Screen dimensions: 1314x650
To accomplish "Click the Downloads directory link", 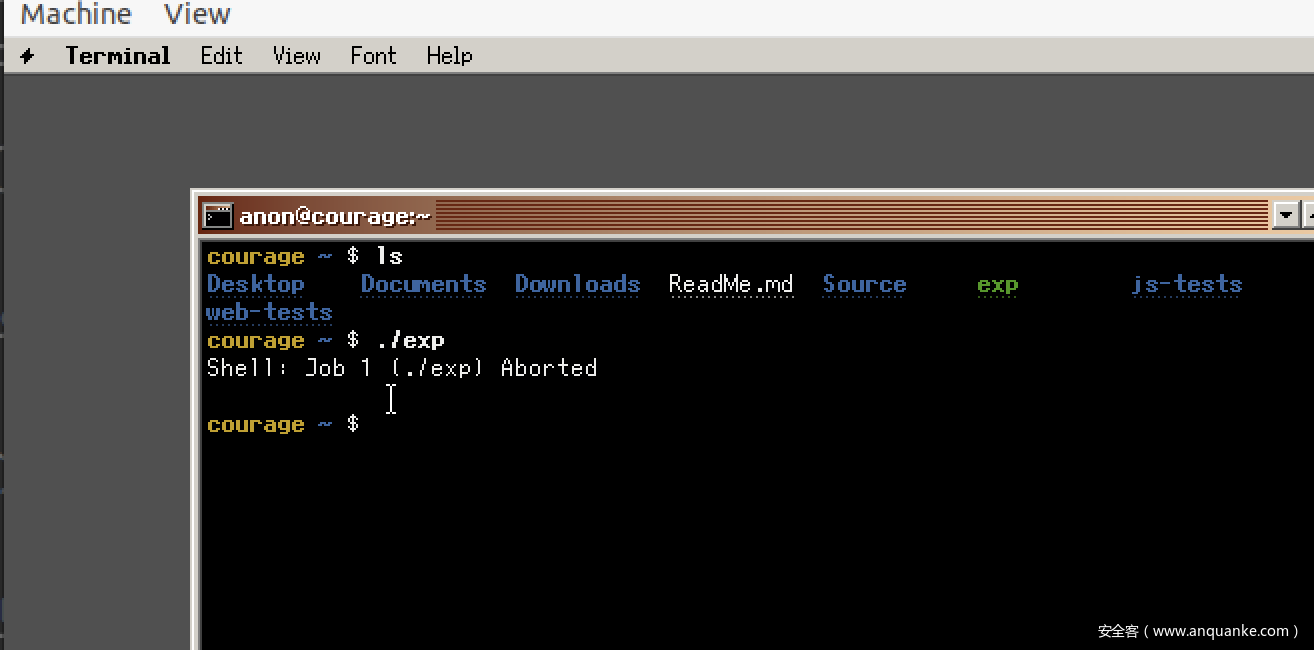I will coord(577,285).
